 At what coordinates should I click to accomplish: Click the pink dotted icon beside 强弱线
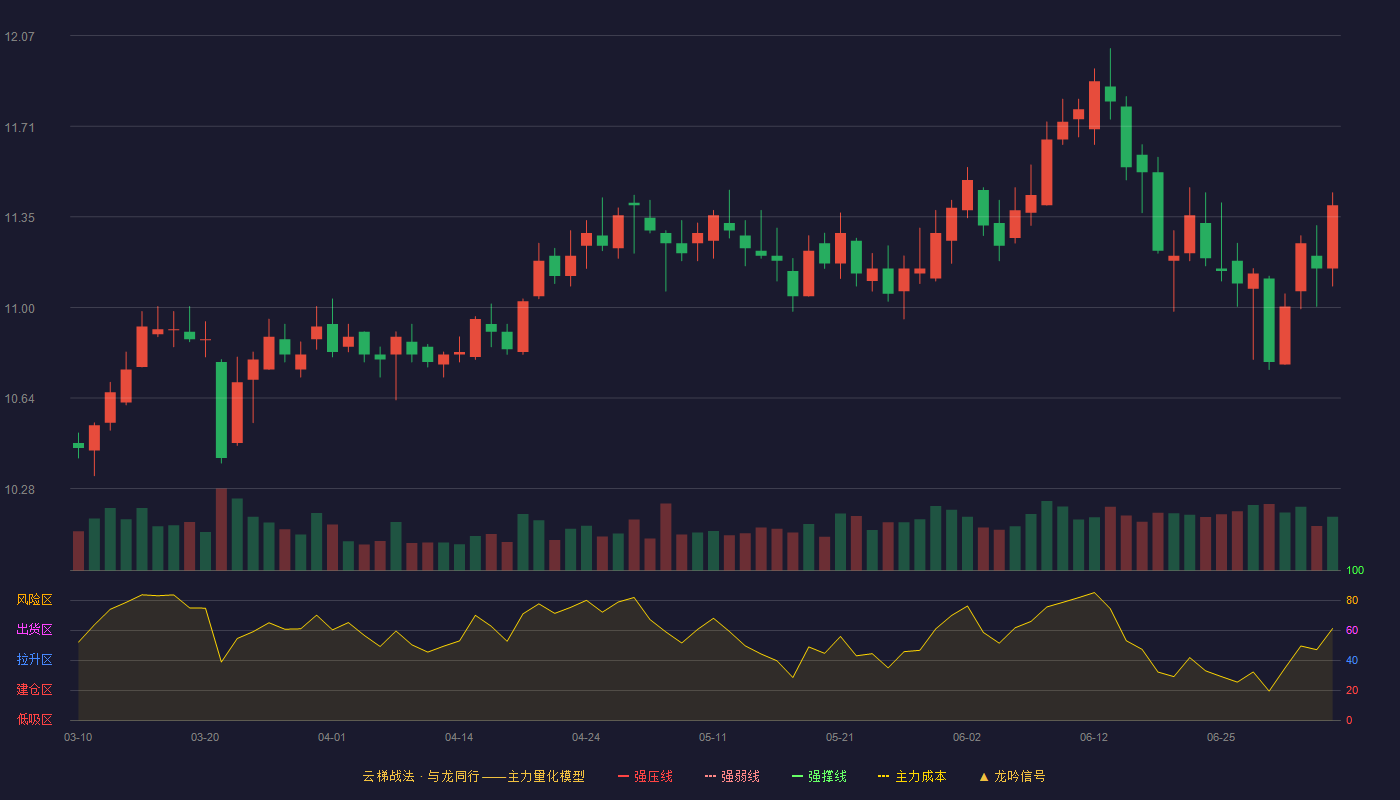click(711, 776)
